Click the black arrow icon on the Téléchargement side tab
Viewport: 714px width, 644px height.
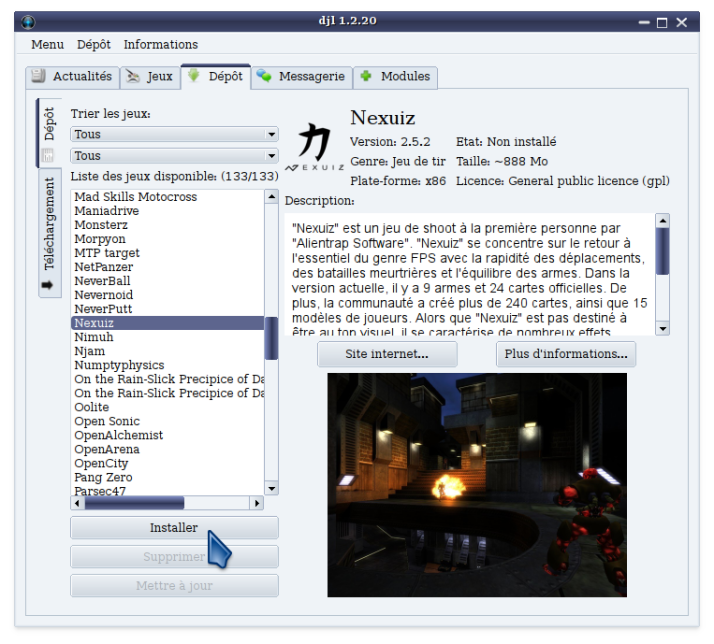[x=47, y=285]
